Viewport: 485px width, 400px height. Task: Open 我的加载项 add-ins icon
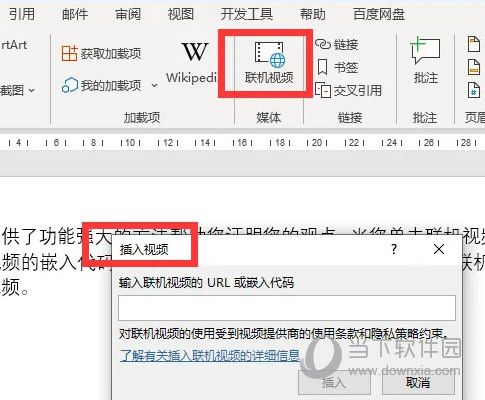[x=70, y=85]
